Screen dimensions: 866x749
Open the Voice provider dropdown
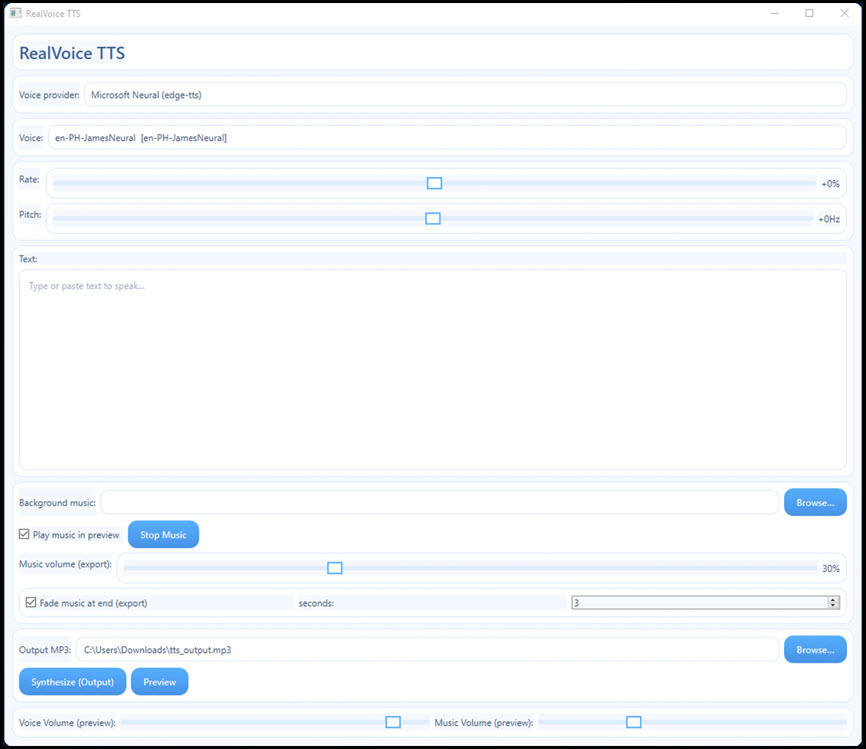(x=465, y=95)
